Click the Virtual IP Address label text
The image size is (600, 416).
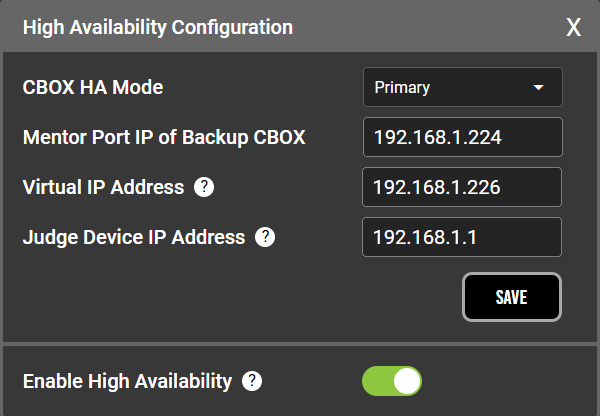[103, 187]
